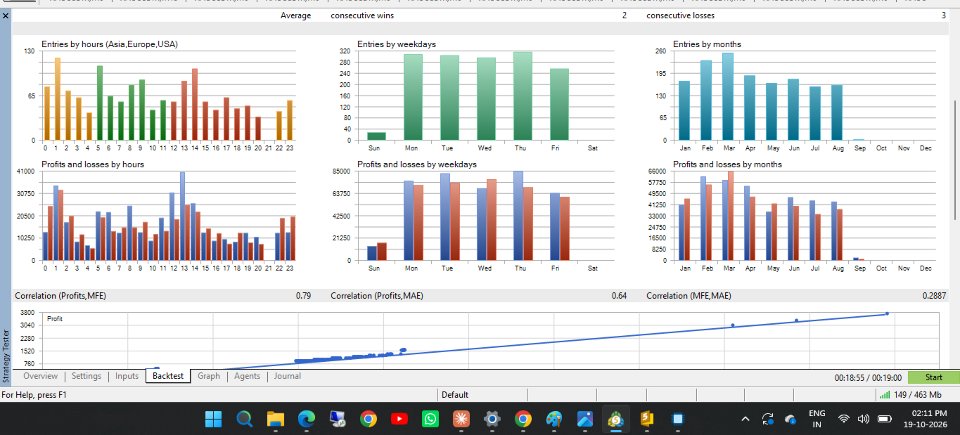Click the Mar bar in Entries by months
960x435 pixels.
[728, 97]
